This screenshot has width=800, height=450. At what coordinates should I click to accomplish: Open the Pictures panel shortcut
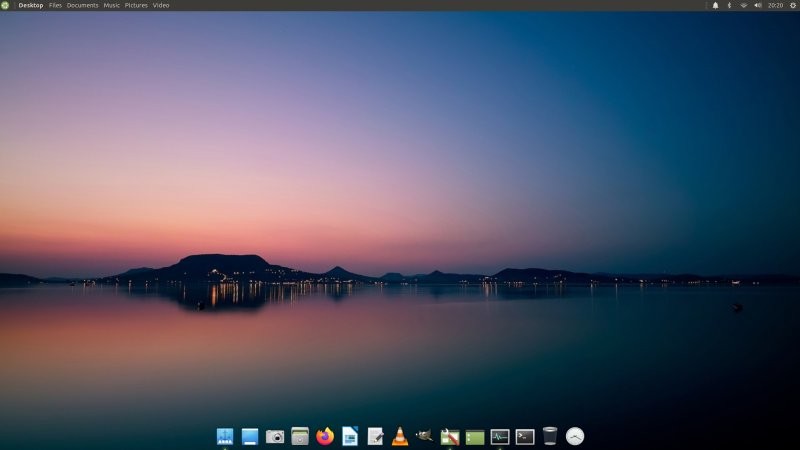point(136,5)
